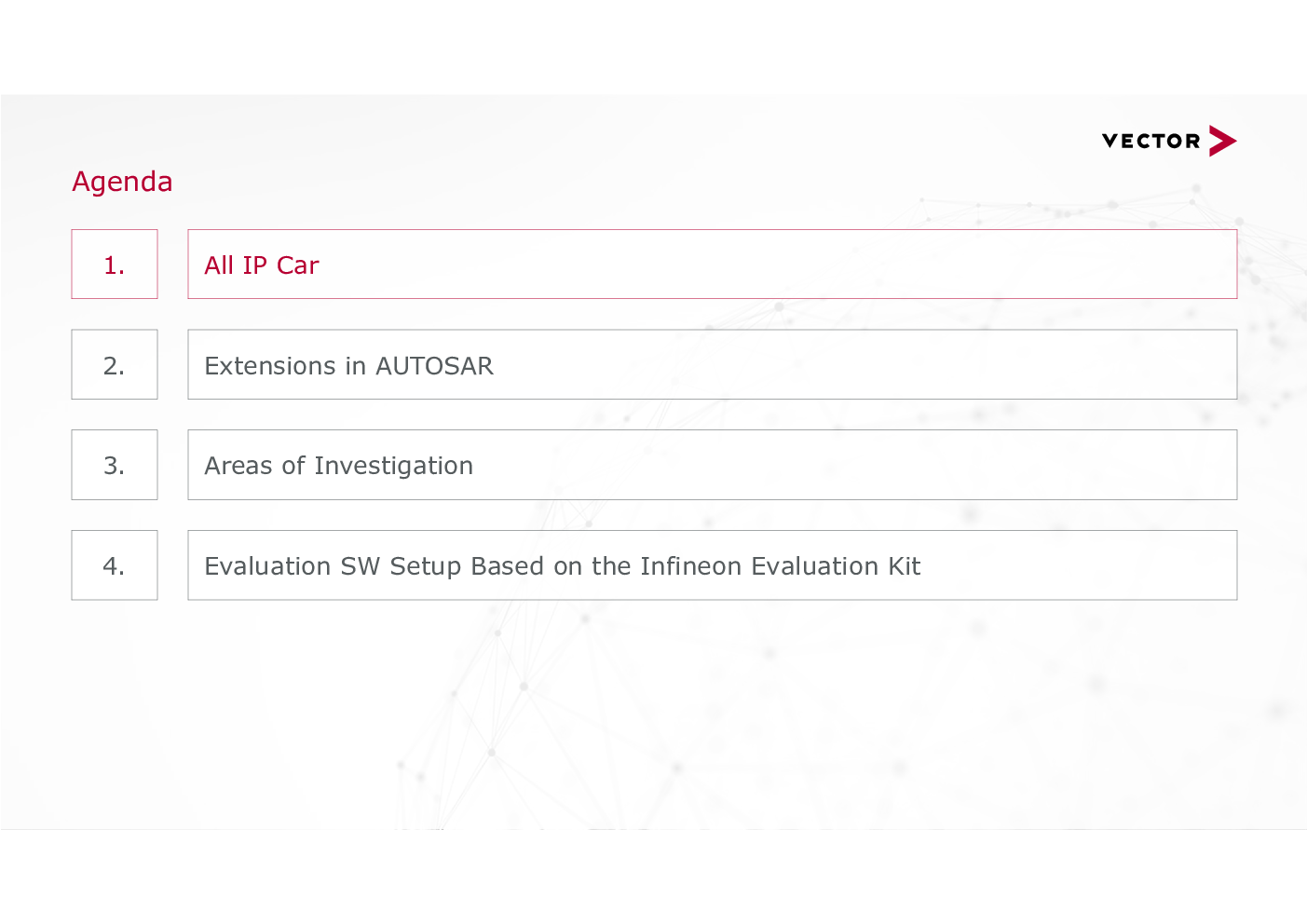Click the red Vector arrow logo icon

(1222, 141)
